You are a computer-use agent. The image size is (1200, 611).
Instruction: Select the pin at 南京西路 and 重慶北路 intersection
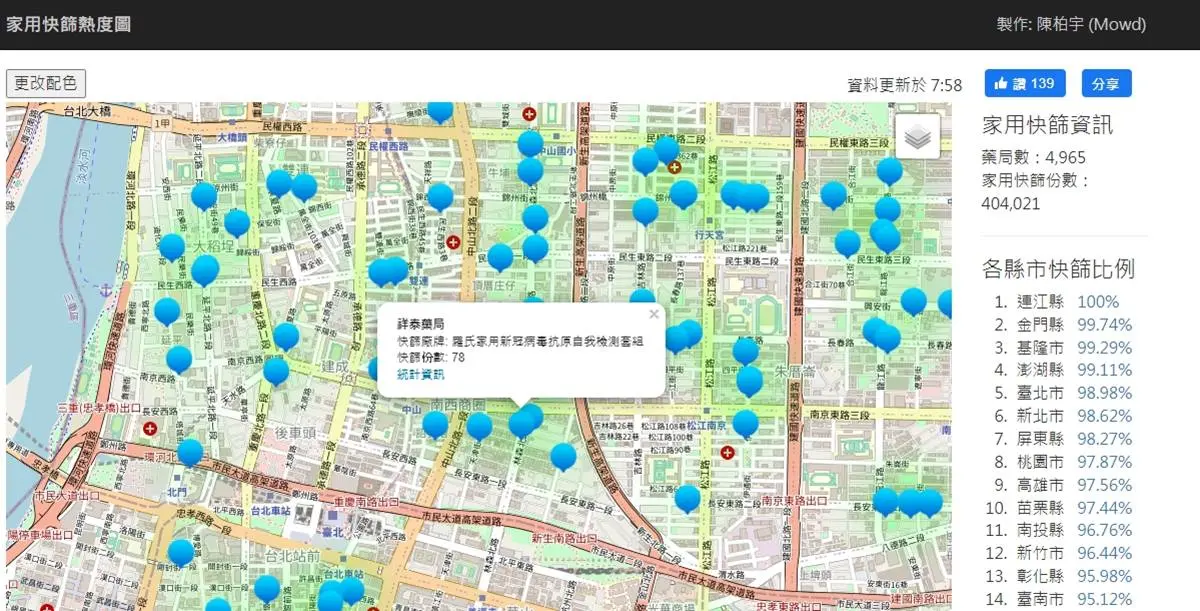[x=276, y=370]
